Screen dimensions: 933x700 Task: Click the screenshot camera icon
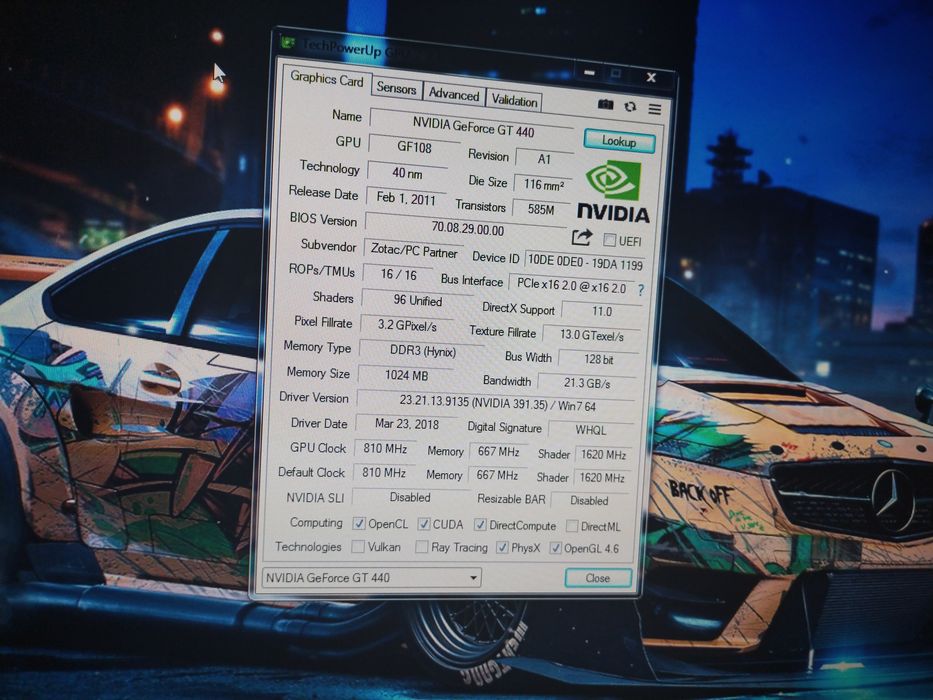(605, 104)
